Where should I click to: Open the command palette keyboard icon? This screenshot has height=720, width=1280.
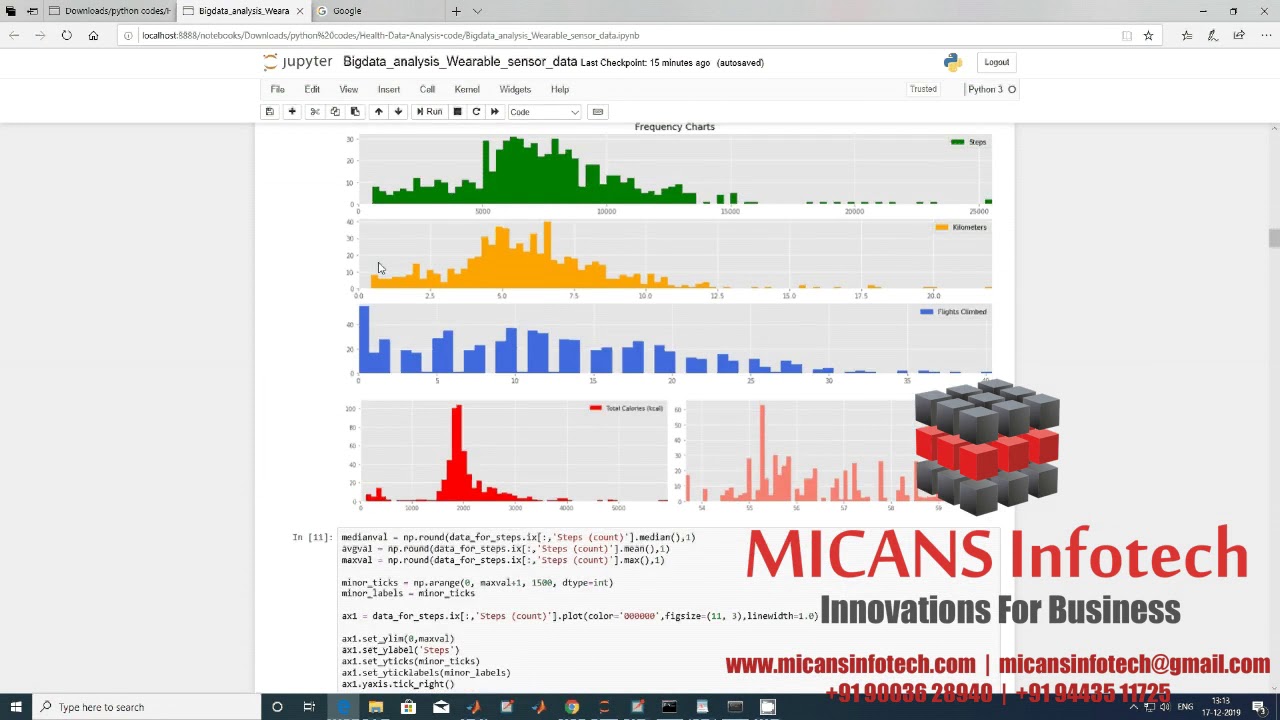point(598,112)
